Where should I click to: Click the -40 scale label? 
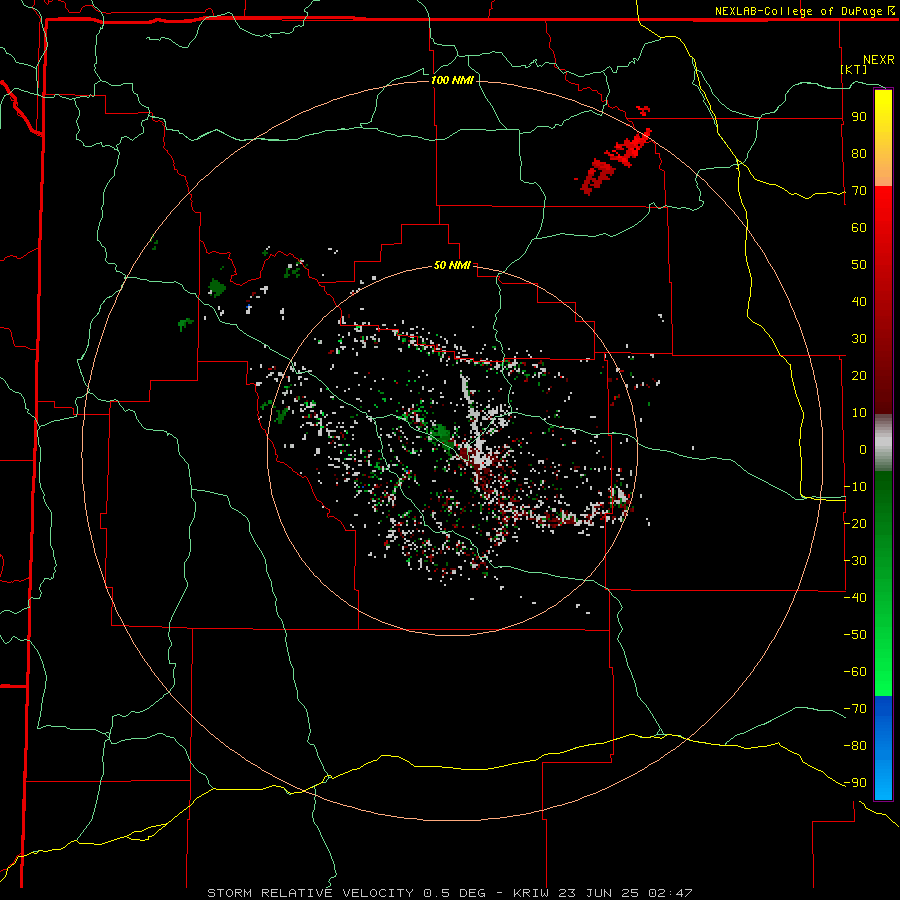pyautogui.click(x=855, y=598)
